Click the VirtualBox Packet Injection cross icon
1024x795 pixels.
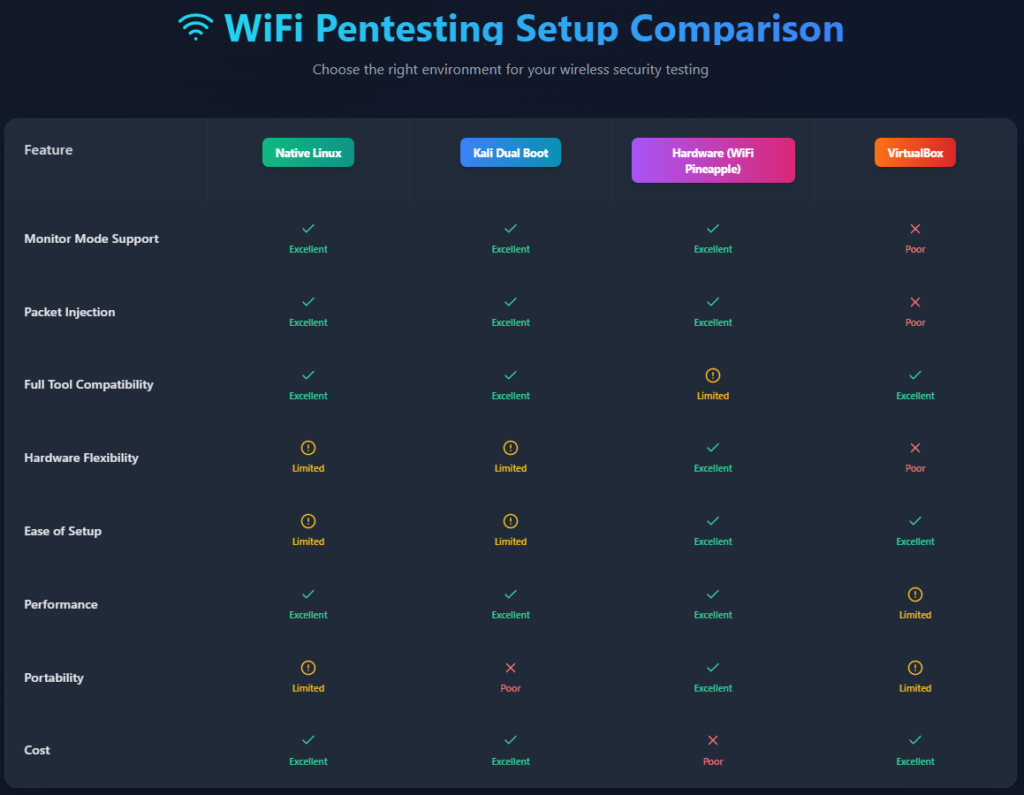(915, 302)
